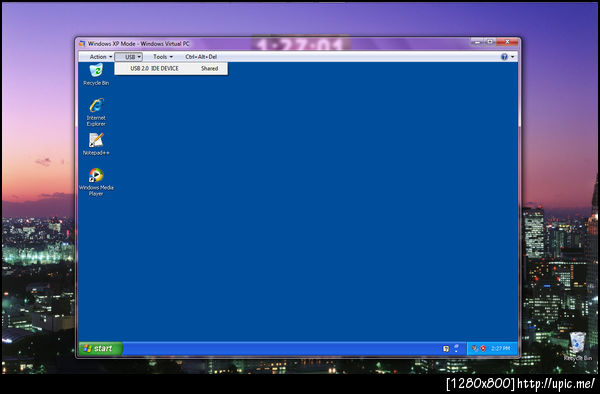Open Notepad++ desktop shortcut

coord(96,144)
